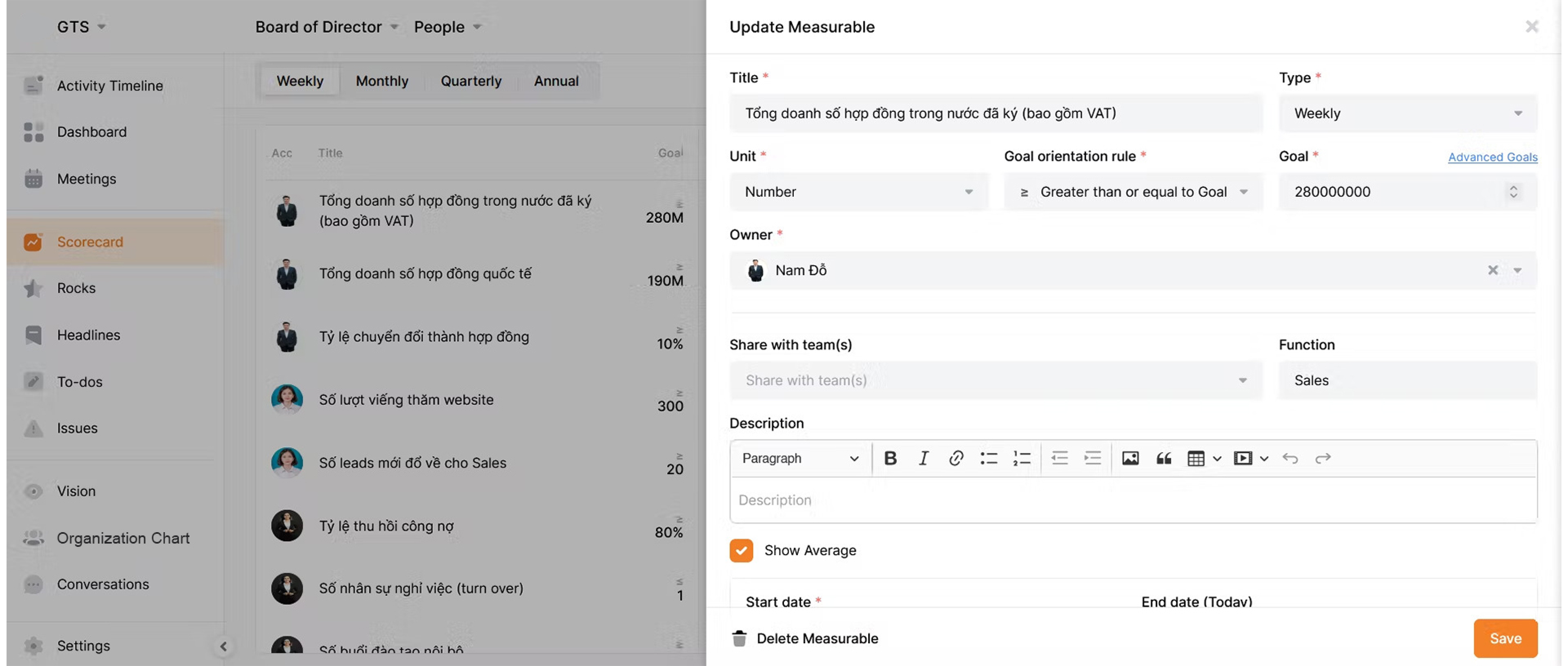Uncheck the Show Average checkbox
Viewport: 1568px width, 666px height.
741,551
